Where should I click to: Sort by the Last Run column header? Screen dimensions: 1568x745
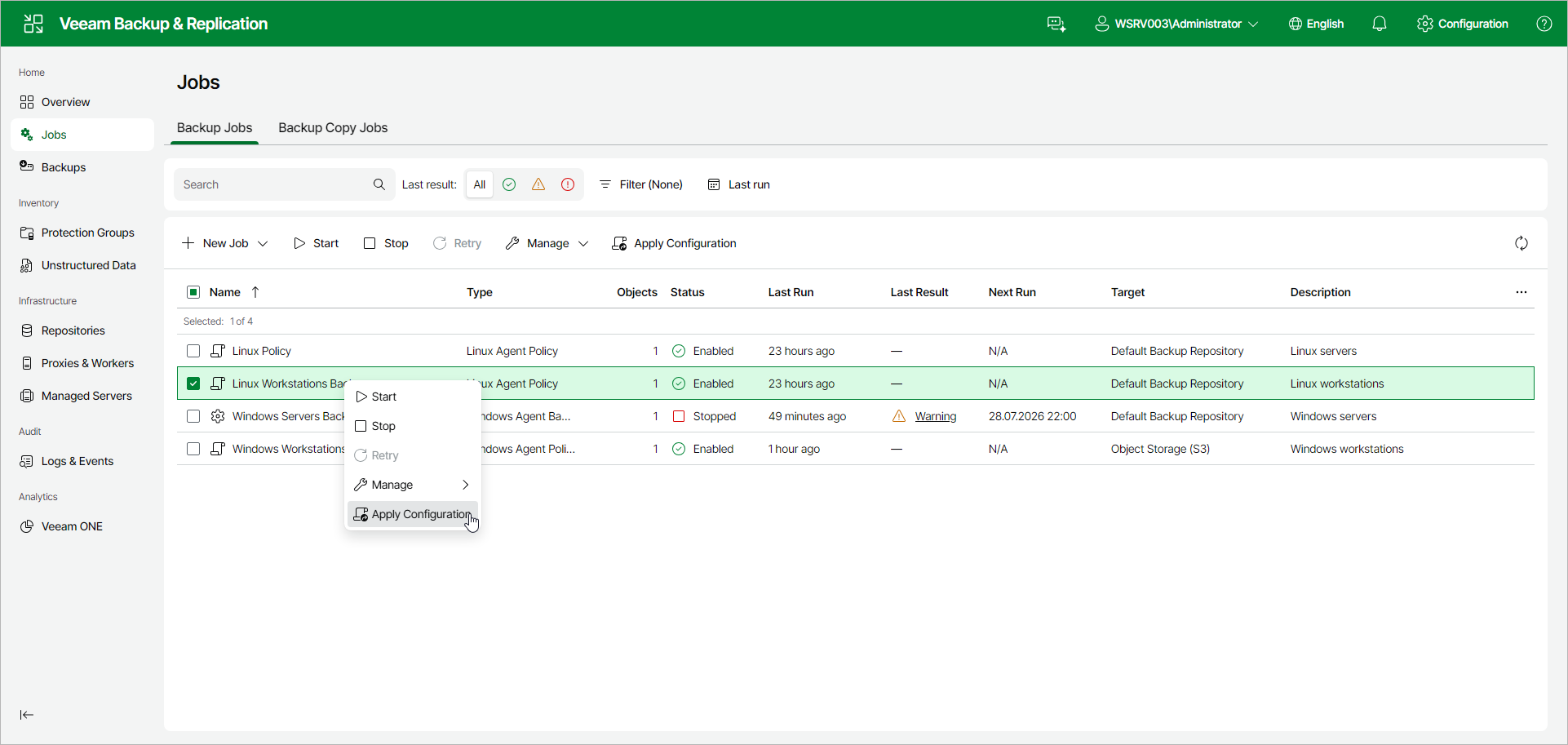point(791,292)
